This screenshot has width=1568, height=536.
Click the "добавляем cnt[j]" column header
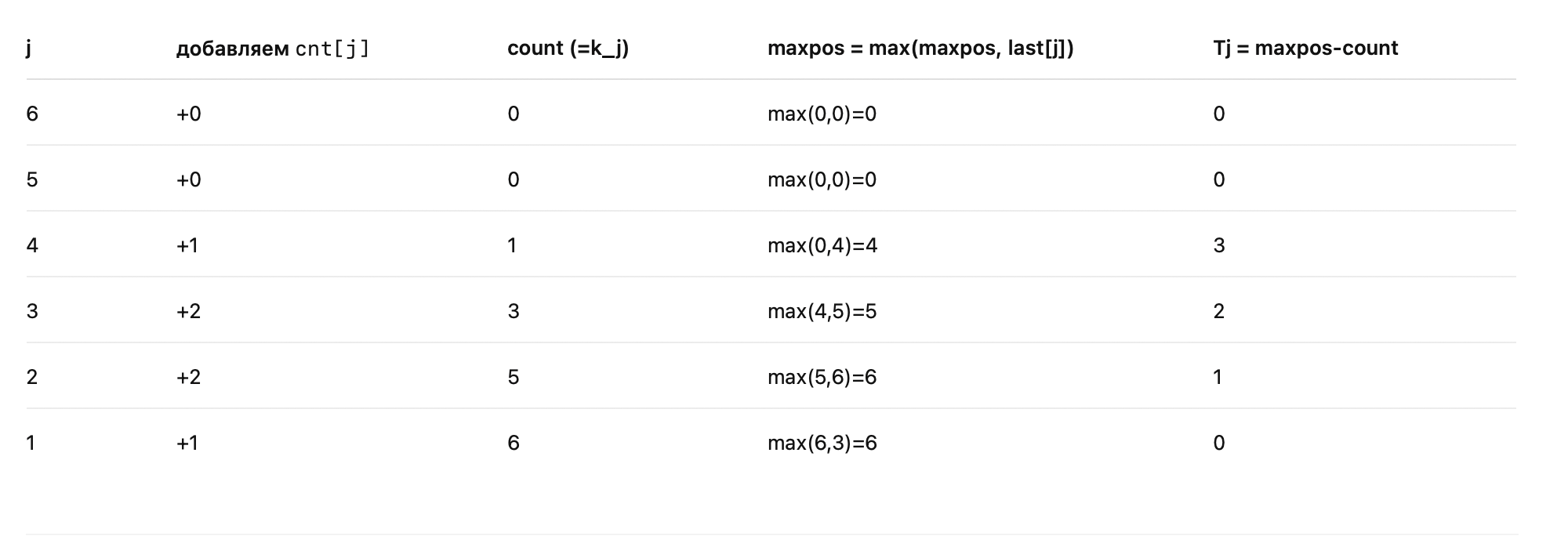coord(272,49)
